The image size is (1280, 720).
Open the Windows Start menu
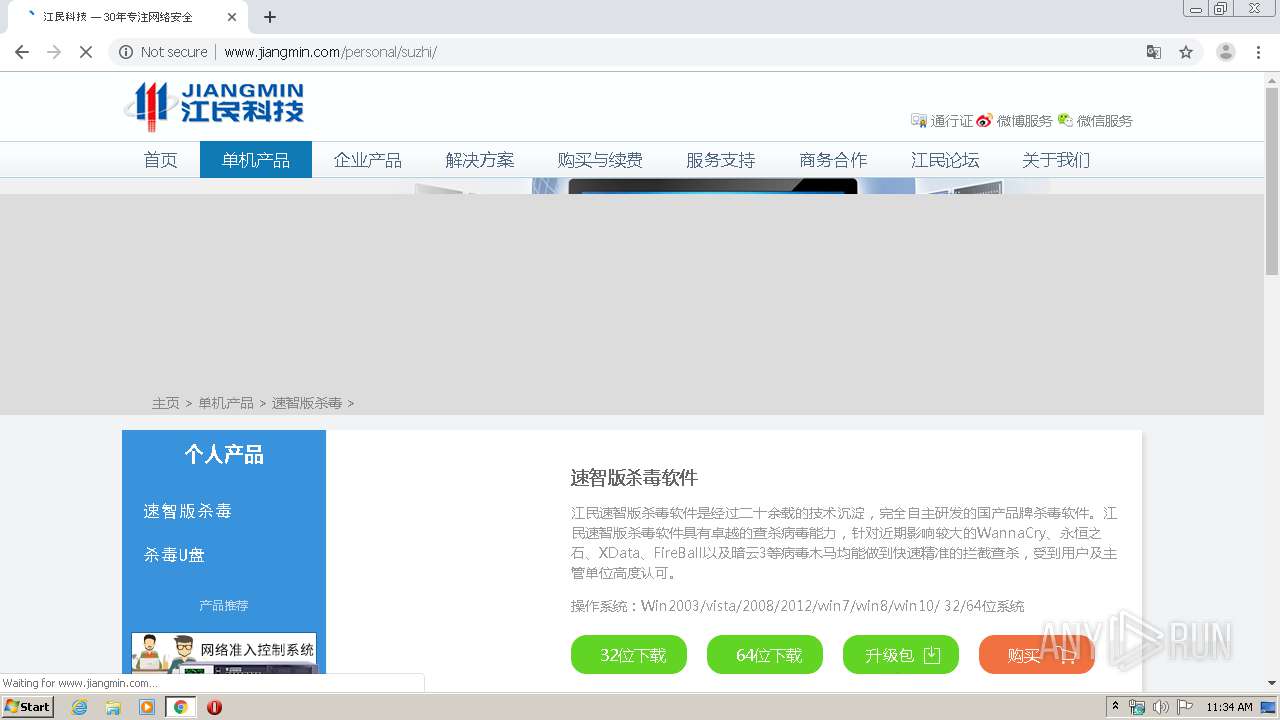28,707
